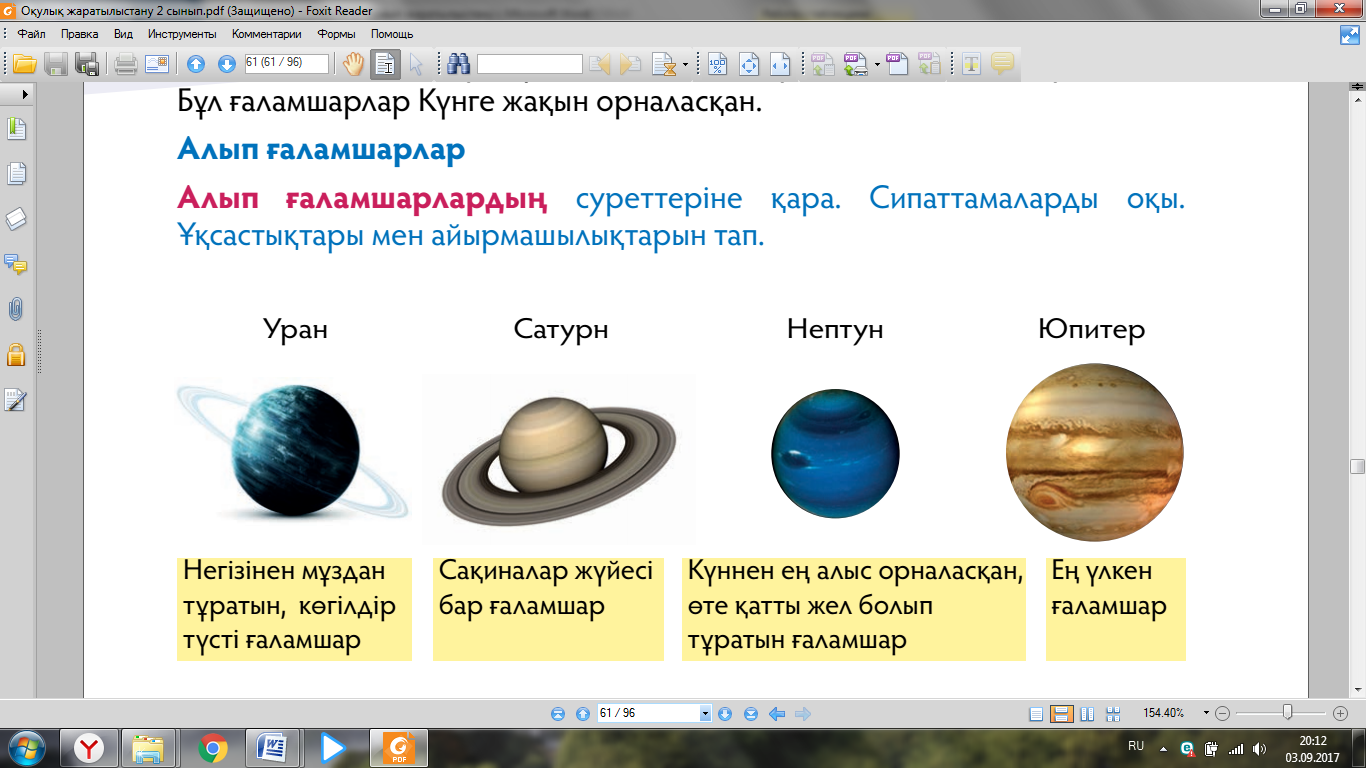
Task: Click the Print icon in toolbar
Action: 125,64
